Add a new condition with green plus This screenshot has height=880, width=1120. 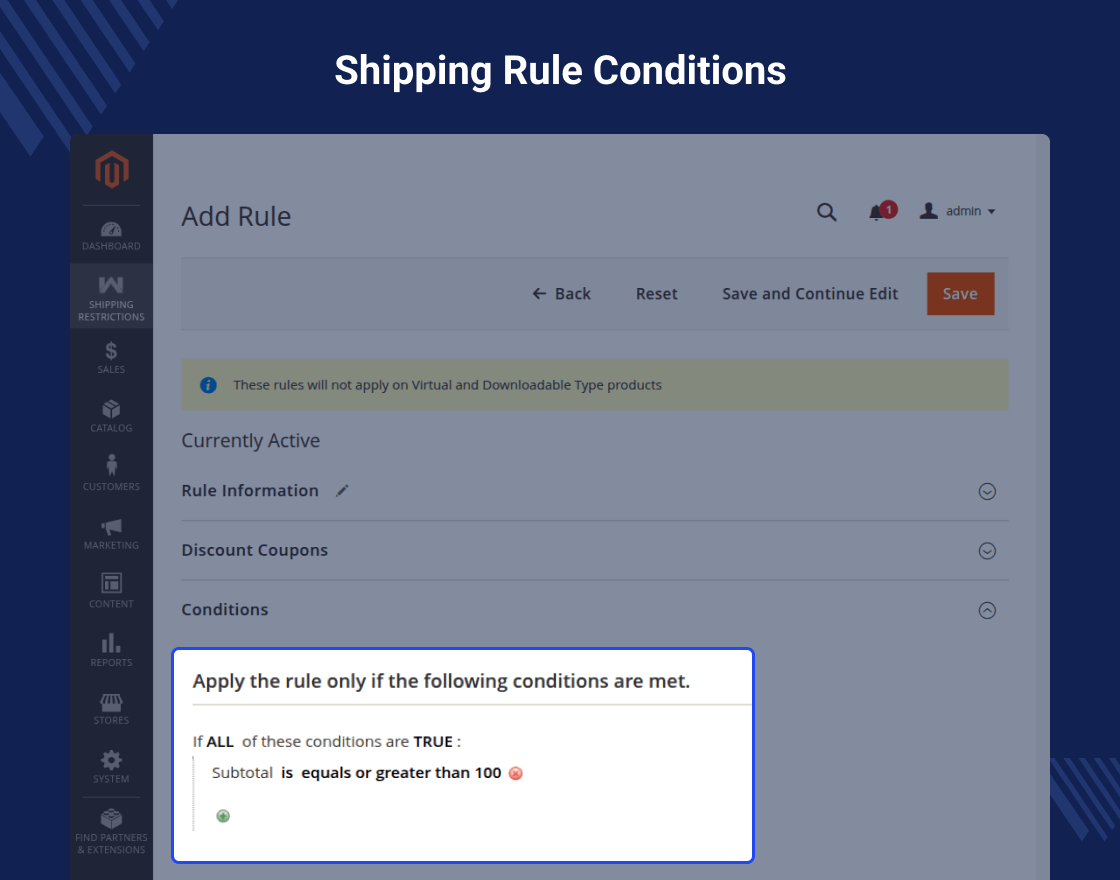click(x=223, y=816)
